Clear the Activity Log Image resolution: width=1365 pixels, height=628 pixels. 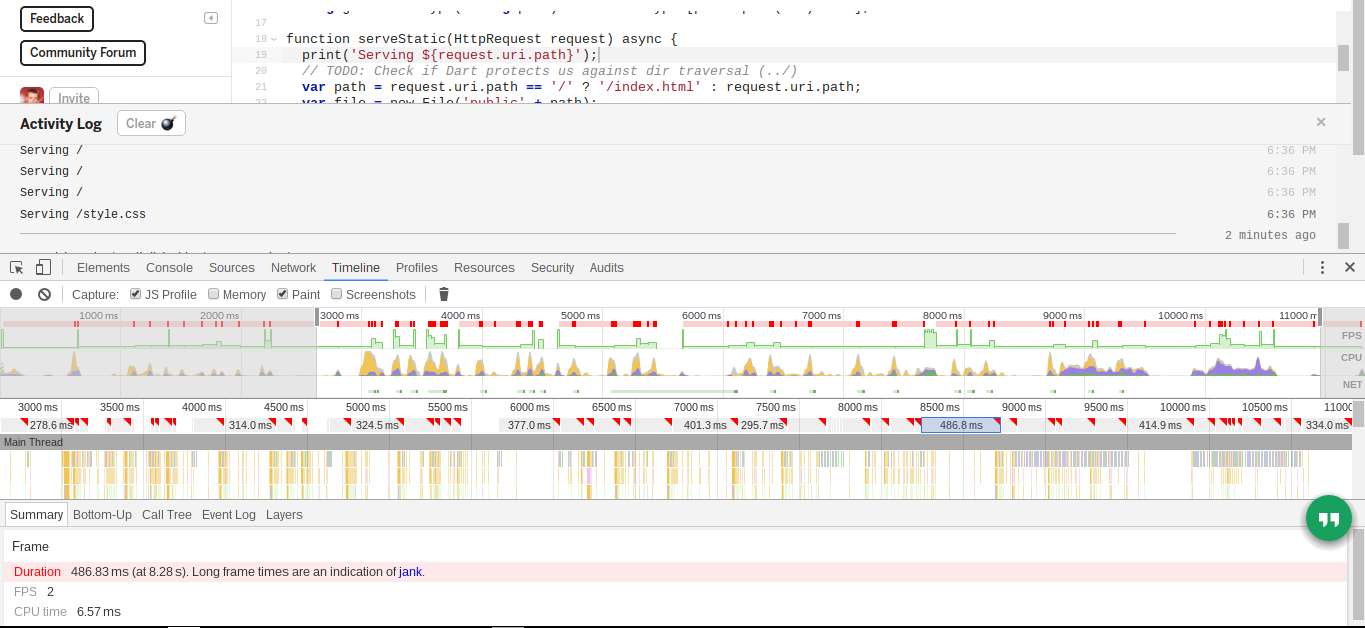click(151, 123)
